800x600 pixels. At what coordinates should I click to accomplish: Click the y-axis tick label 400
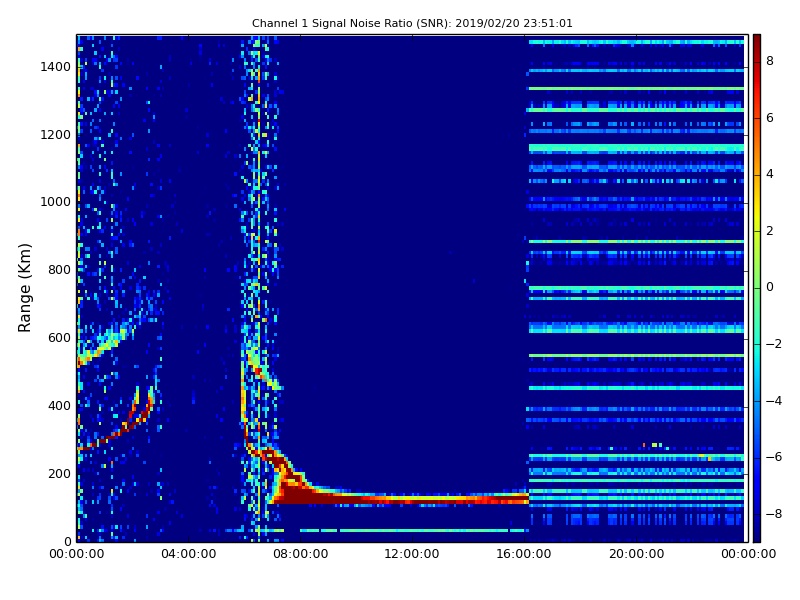pyautogui.click(x=59, y=406)
